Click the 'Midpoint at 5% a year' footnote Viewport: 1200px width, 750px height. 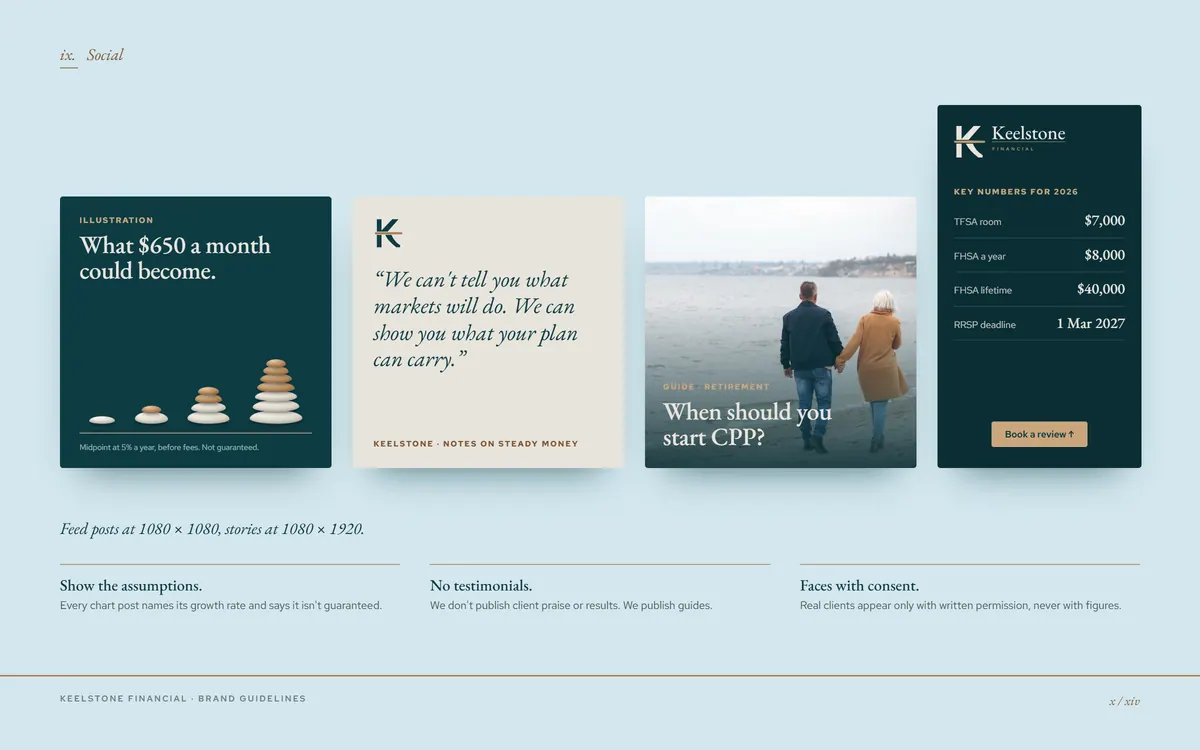click(x=169, y=447)
